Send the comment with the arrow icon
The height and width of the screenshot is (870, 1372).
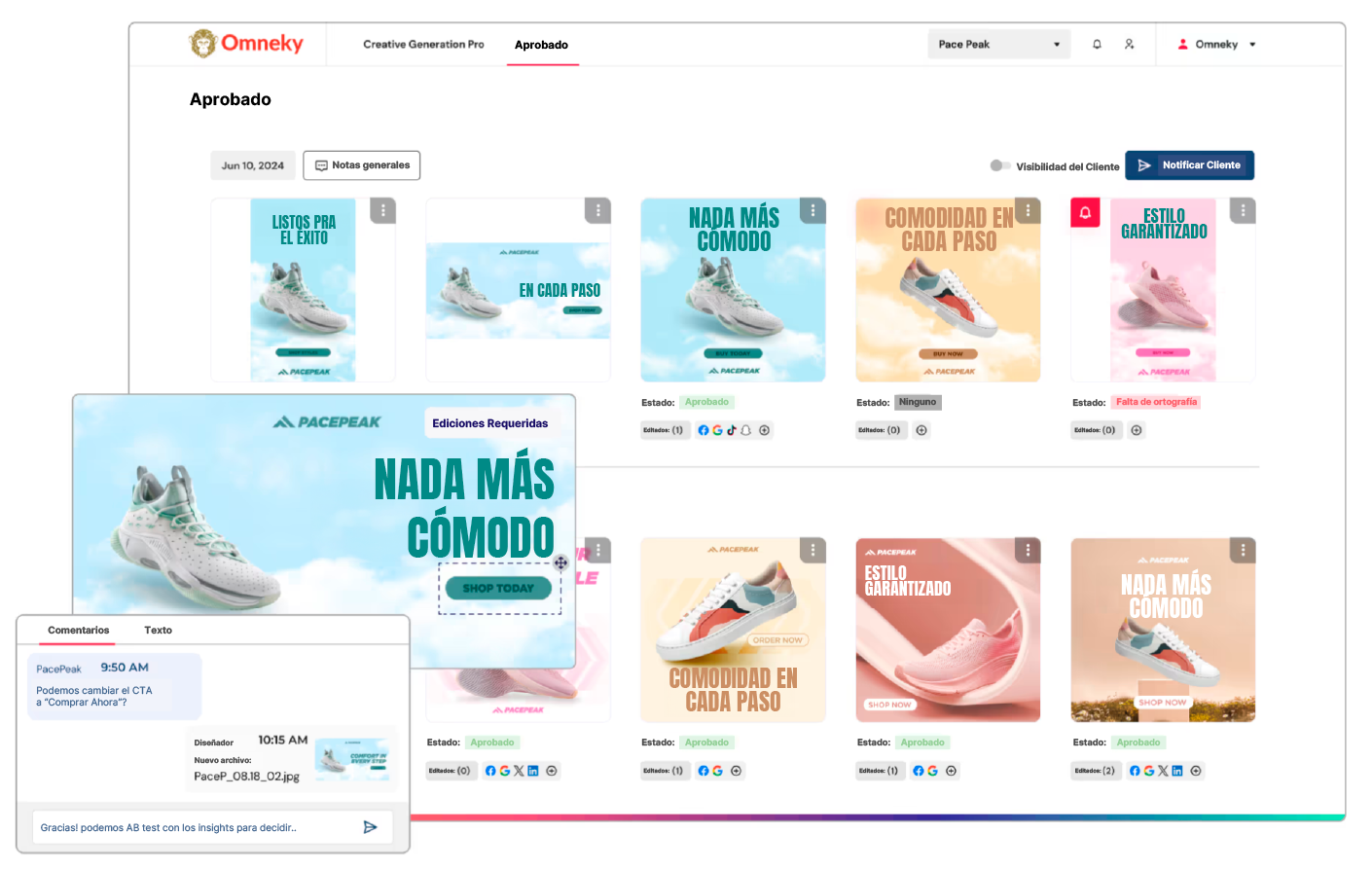click(371, 827)
